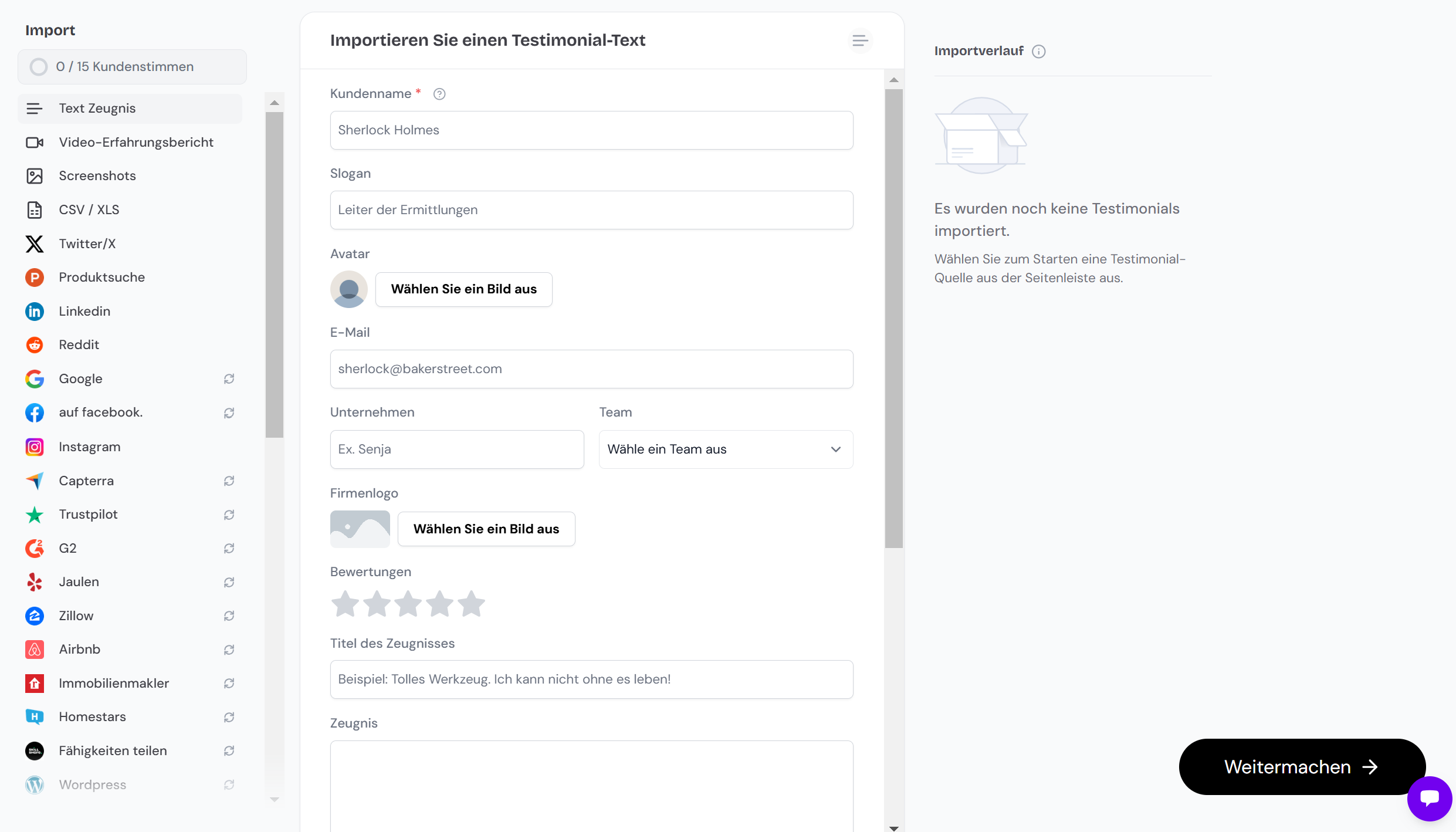
Task: Click the avatar Wählen Sie ein Bild aus button
Action: click(x=463, y=289)
